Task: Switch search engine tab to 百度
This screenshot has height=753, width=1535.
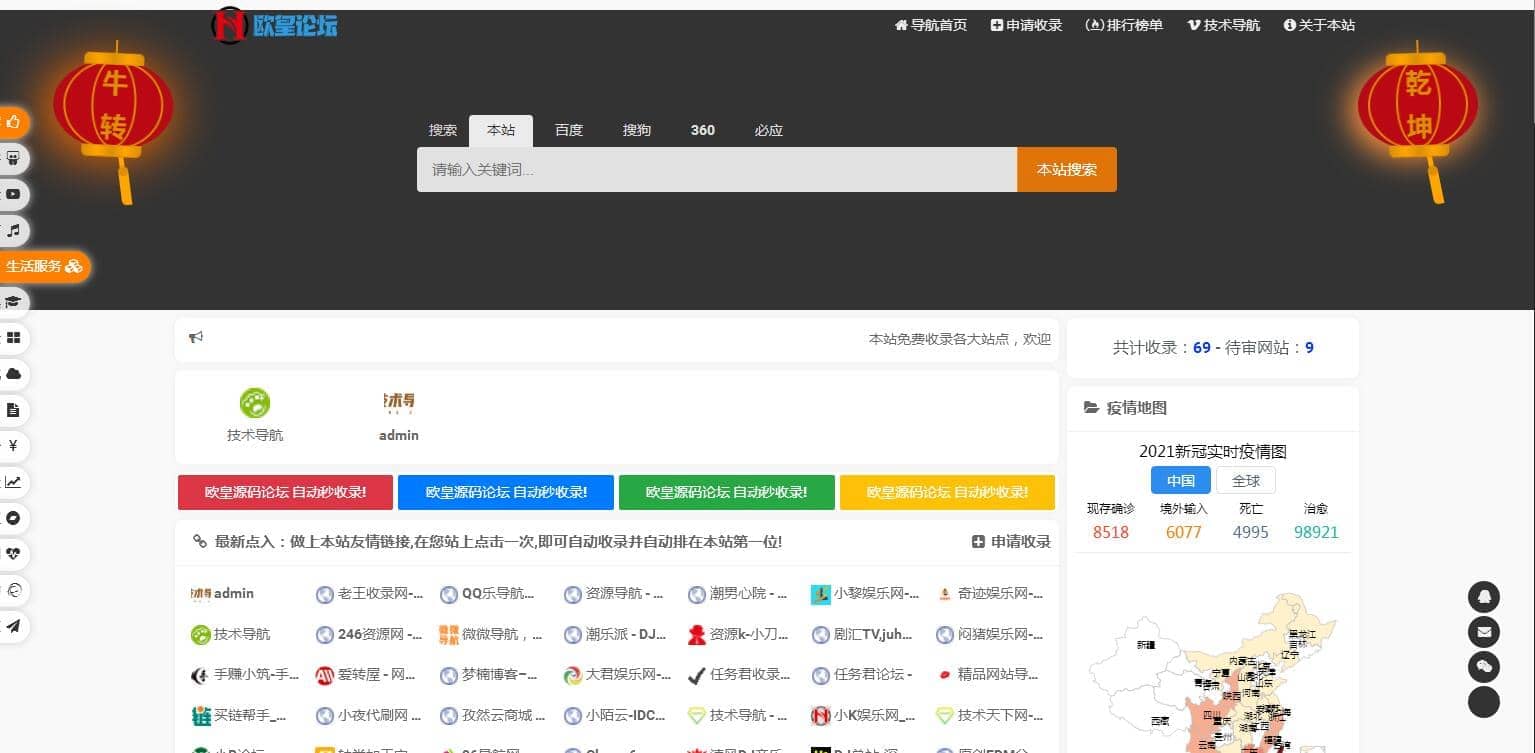Action: pos(569,130)
